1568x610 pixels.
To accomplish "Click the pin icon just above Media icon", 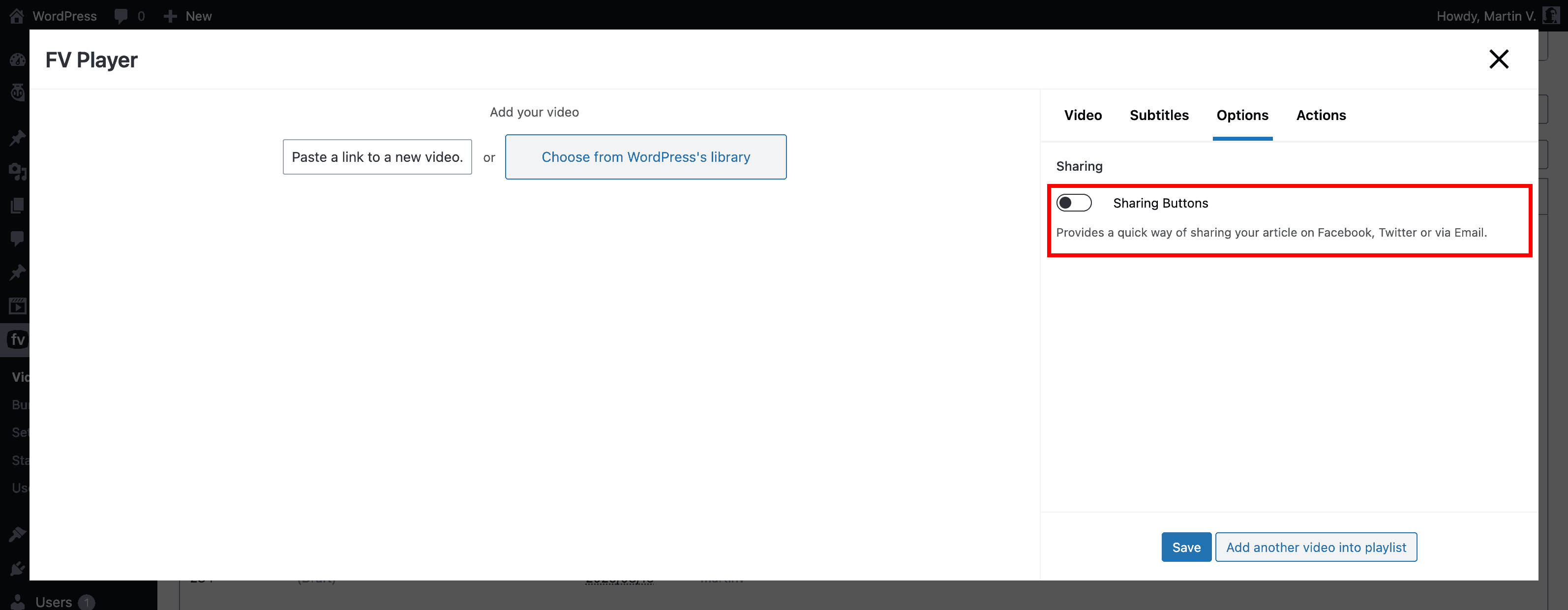I will (18, 138).
